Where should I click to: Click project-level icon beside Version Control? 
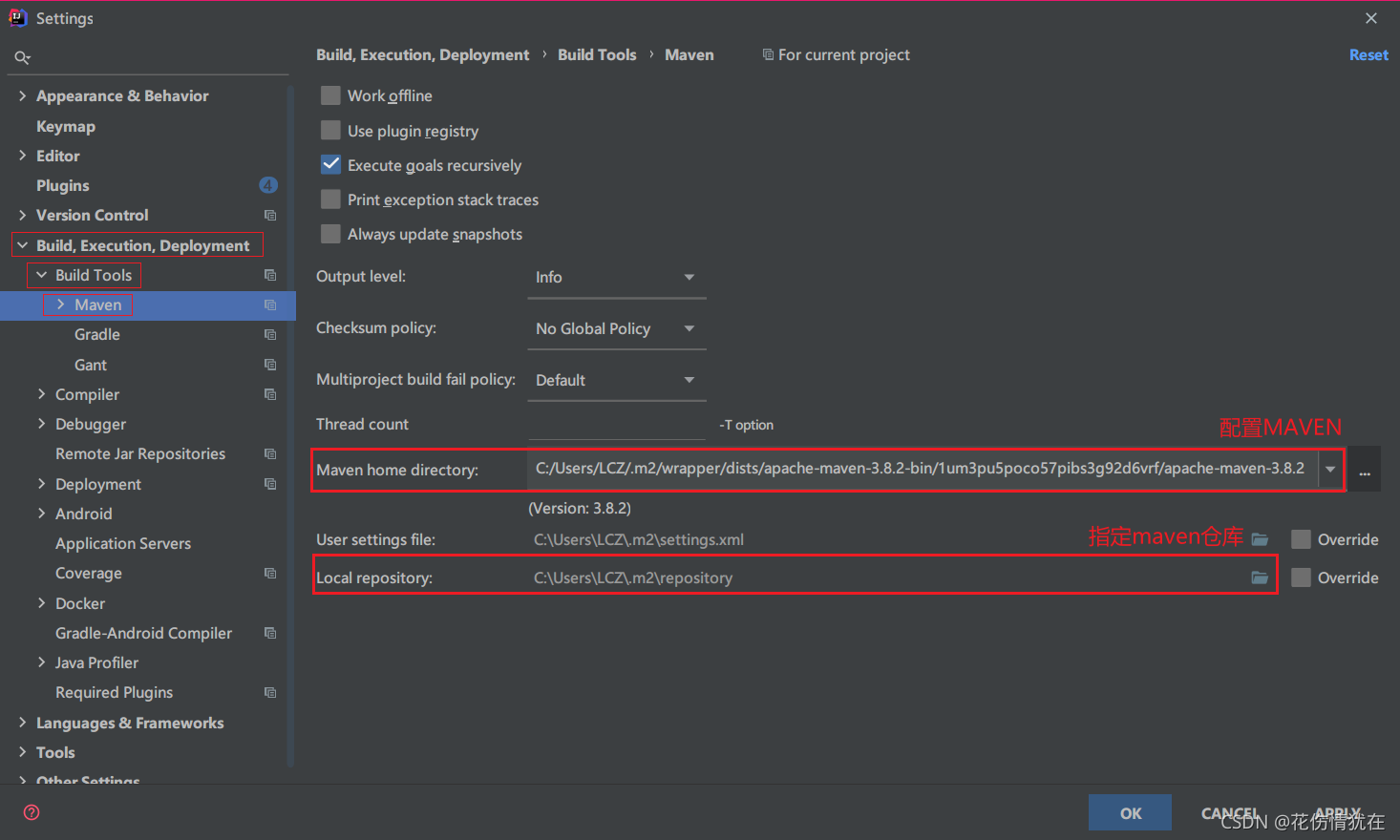point(270,216)
